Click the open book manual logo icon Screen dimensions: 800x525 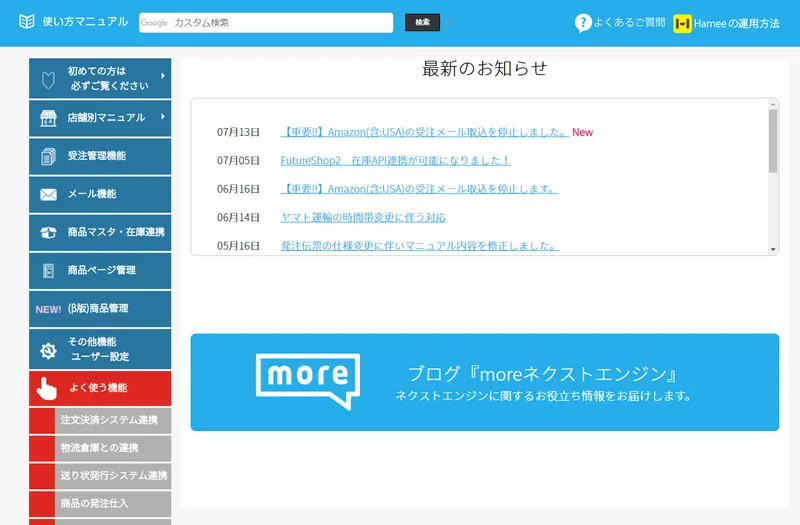pos(27,21)
